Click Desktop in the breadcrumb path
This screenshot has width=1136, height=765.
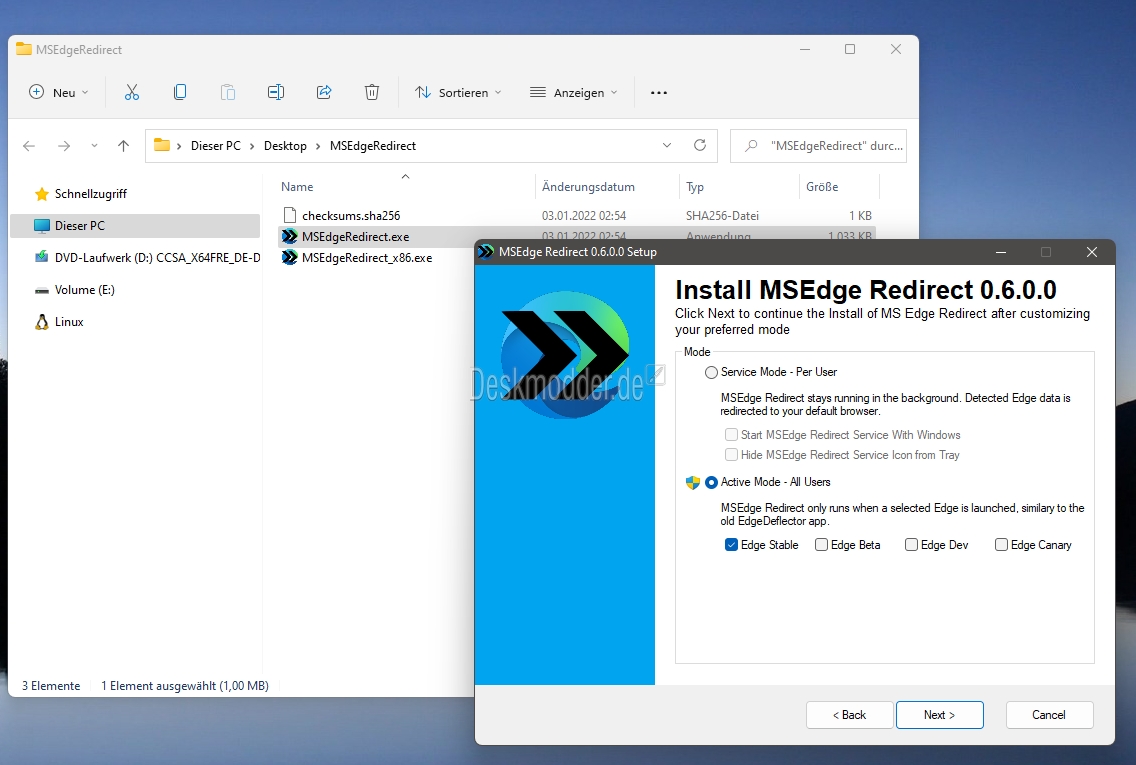tap(285, 146)
